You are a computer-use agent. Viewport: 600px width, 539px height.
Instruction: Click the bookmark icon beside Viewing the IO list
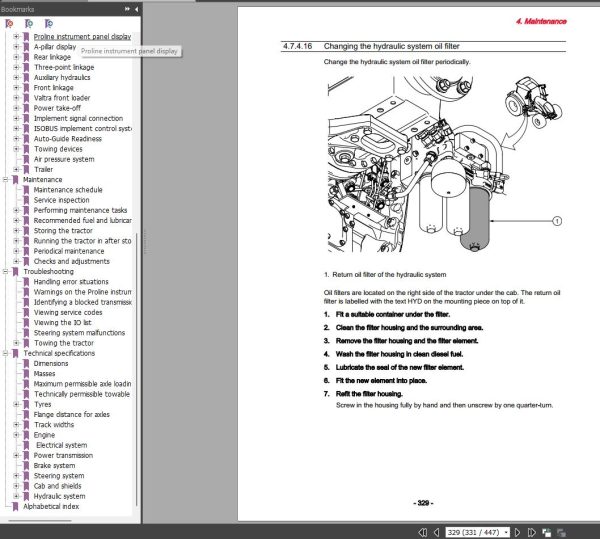click(x=26, y=322)
